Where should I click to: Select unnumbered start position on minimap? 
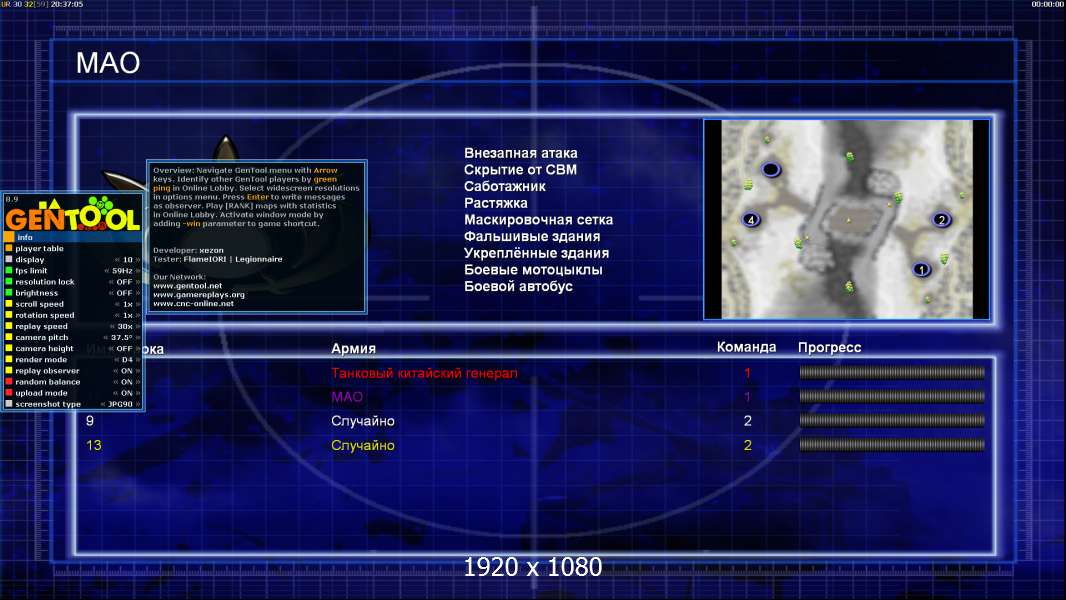[770, 169]
